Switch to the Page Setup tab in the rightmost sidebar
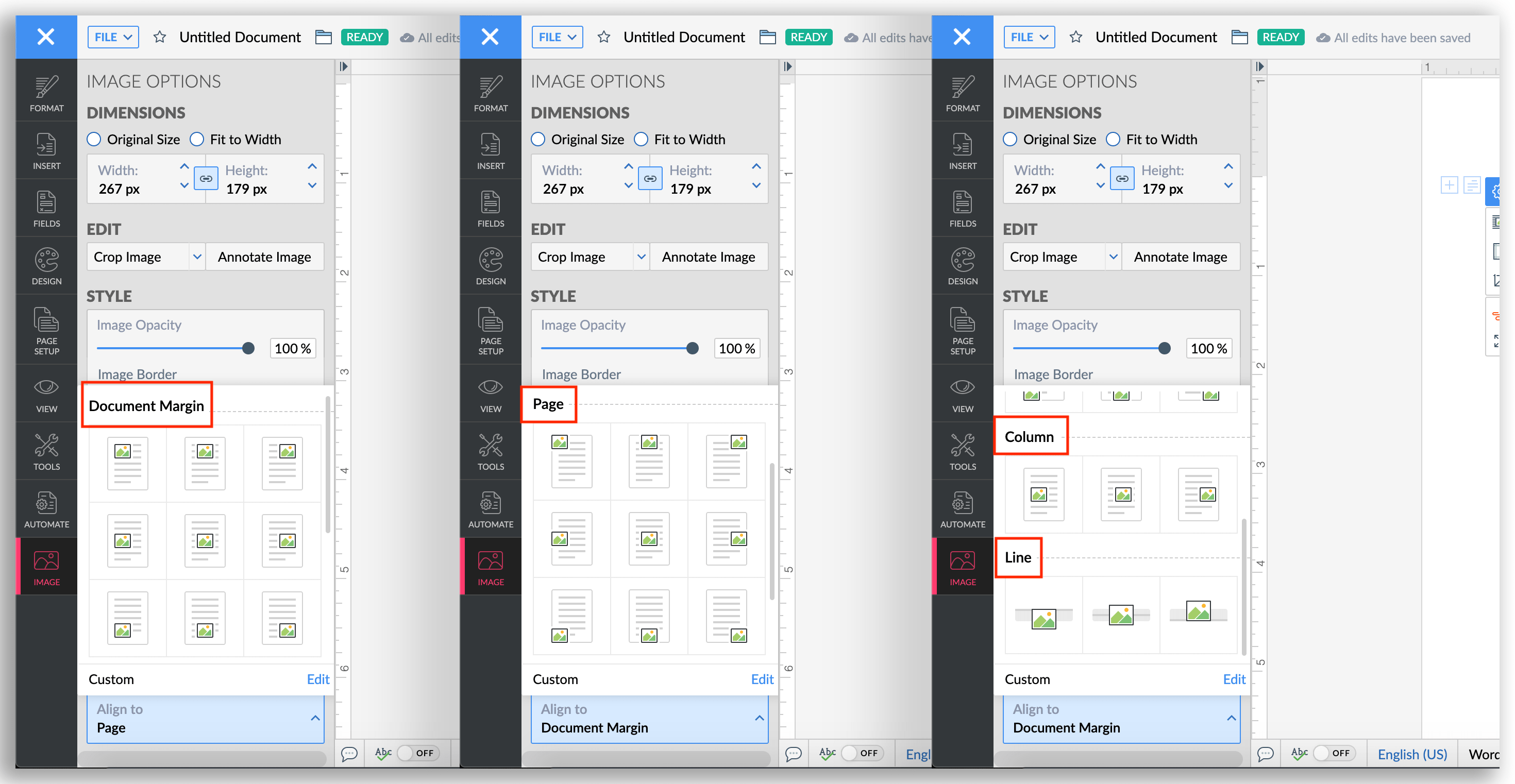 point(962,330)
